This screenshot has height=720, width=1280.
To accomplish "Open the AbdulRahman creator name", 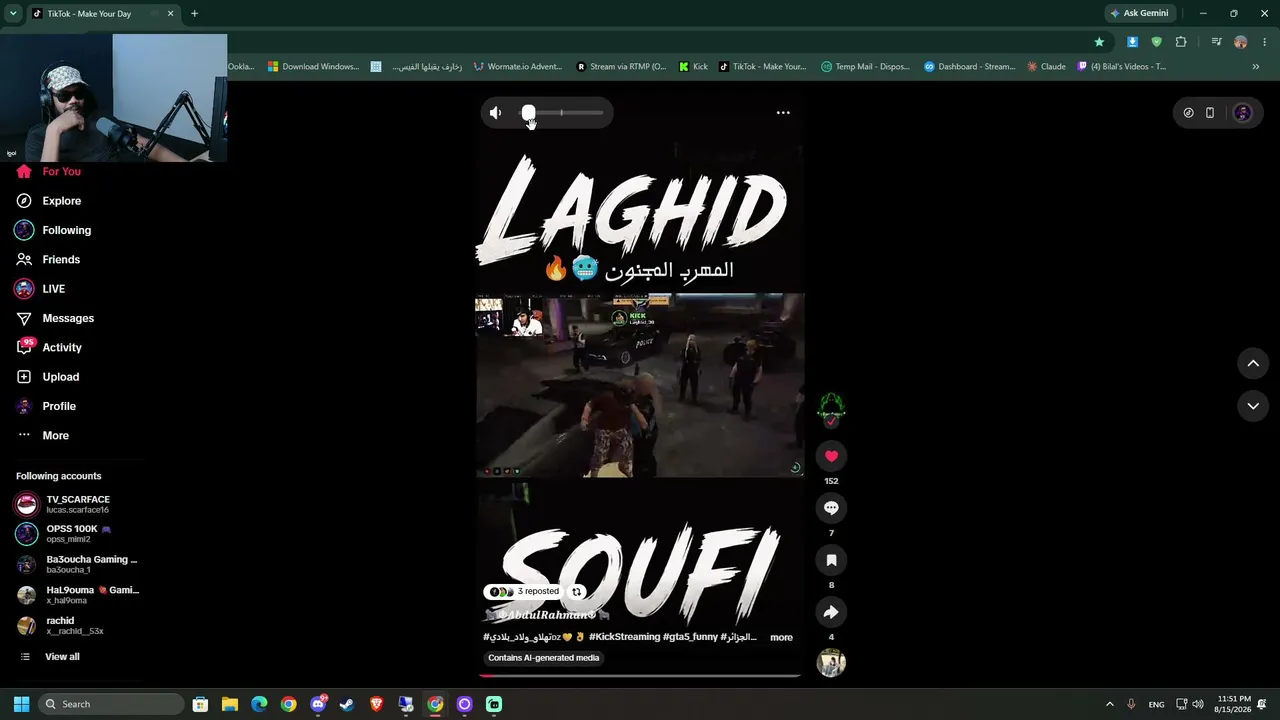I will (x=549, y=615).
